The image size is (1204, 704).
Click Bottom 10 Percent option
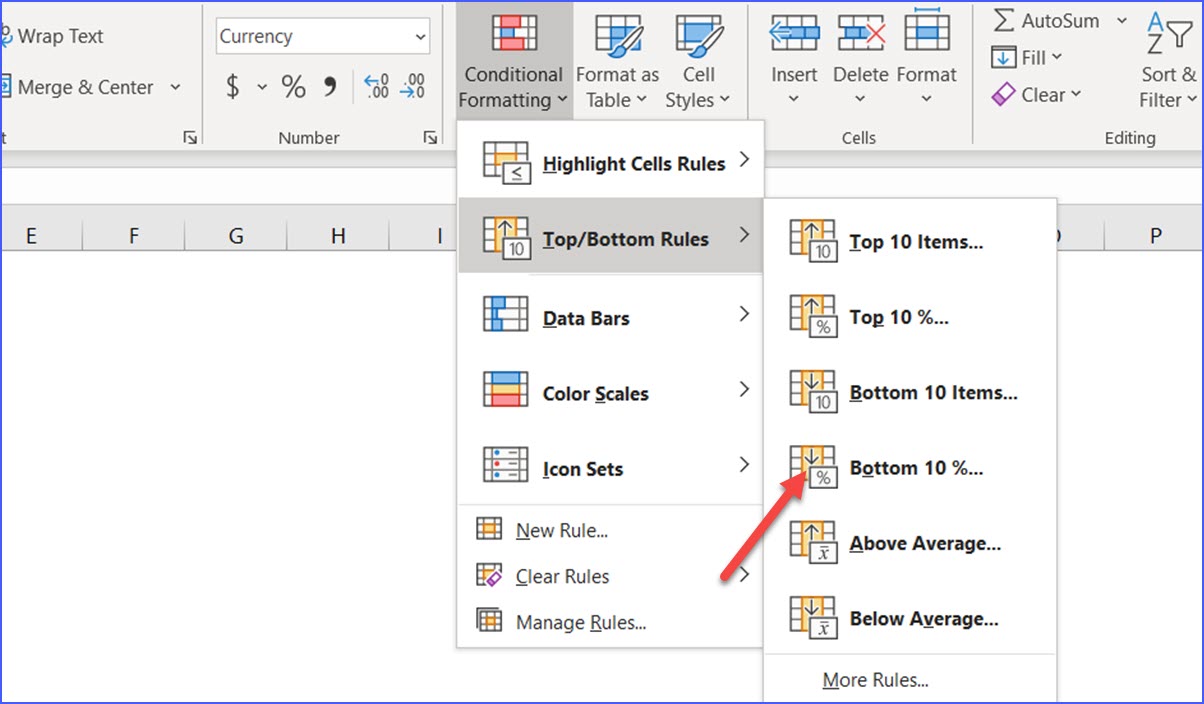[x=915, y=467]
